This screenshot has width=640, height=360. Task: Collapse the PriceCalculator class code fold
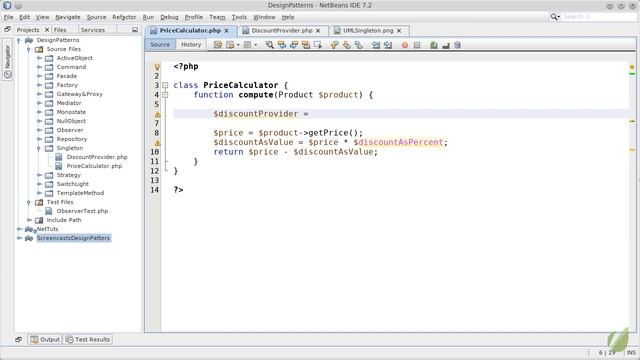point(165,85)
